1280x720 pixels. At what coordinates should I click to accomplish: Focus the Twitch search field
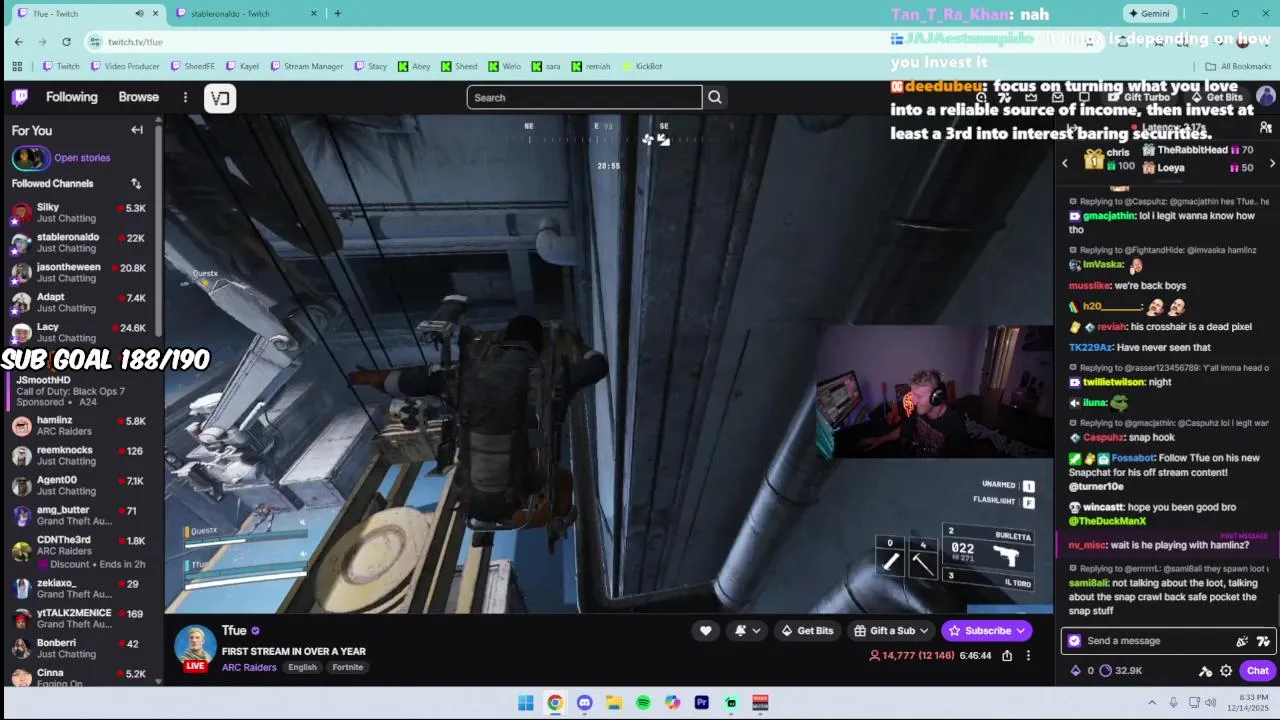584,97
